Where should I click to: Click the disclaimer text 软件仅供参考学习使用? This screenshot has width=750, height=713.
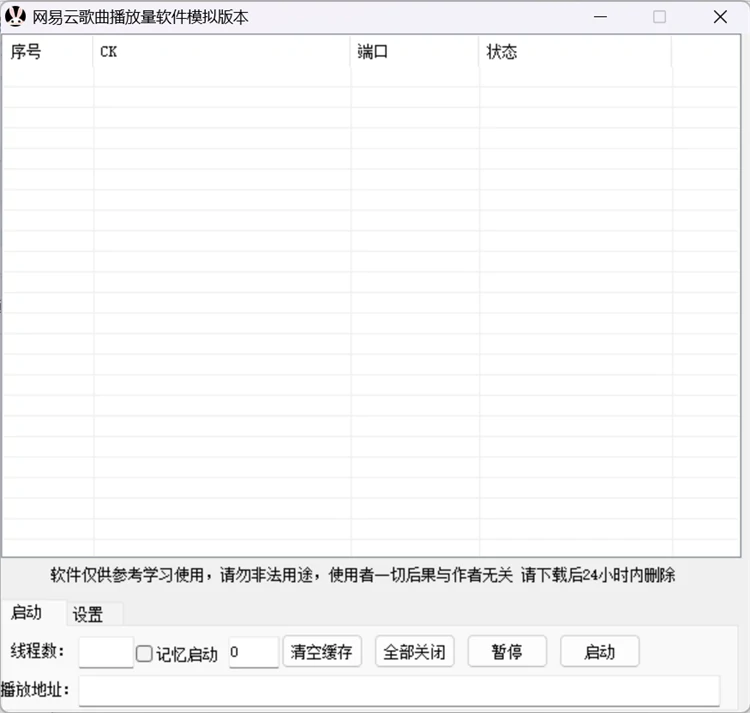(127, 575)
